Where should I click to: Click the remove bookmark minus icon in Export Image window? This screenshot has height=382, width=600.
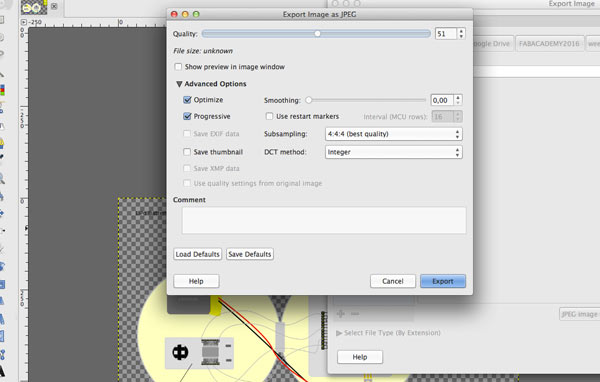point(355,314)
